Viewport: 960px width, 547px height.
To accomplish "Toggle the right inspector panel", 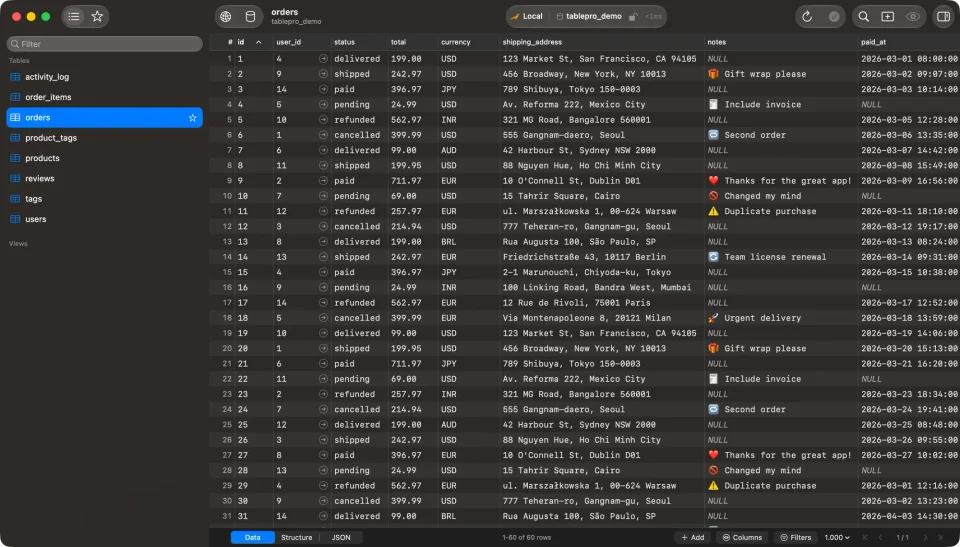I will pyautogui.click(x=944, y=17).
